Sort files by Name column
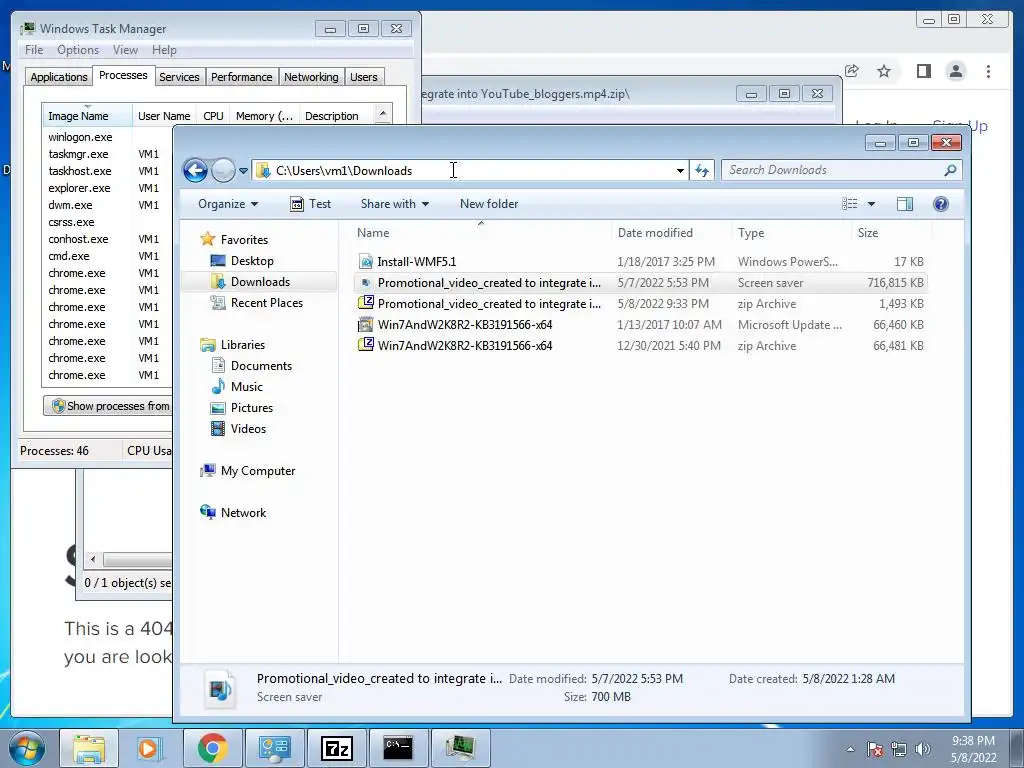Image resolution: width=1024 pixels, height=768 pixels. [481, 232]
